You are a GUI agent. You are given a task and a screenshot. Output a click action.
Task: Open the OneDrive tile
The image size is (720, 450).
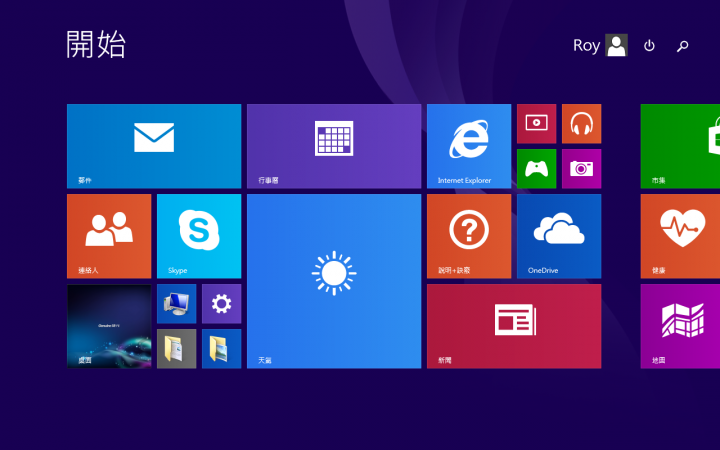(558, 235)
